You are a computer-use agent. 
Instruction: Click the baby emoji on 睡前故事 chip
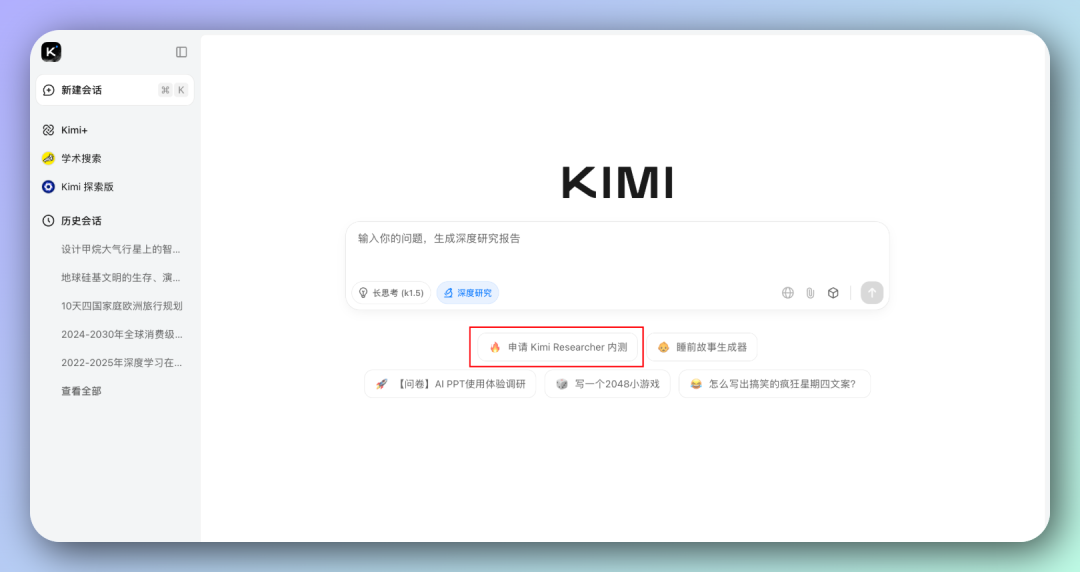click(663, 347)
